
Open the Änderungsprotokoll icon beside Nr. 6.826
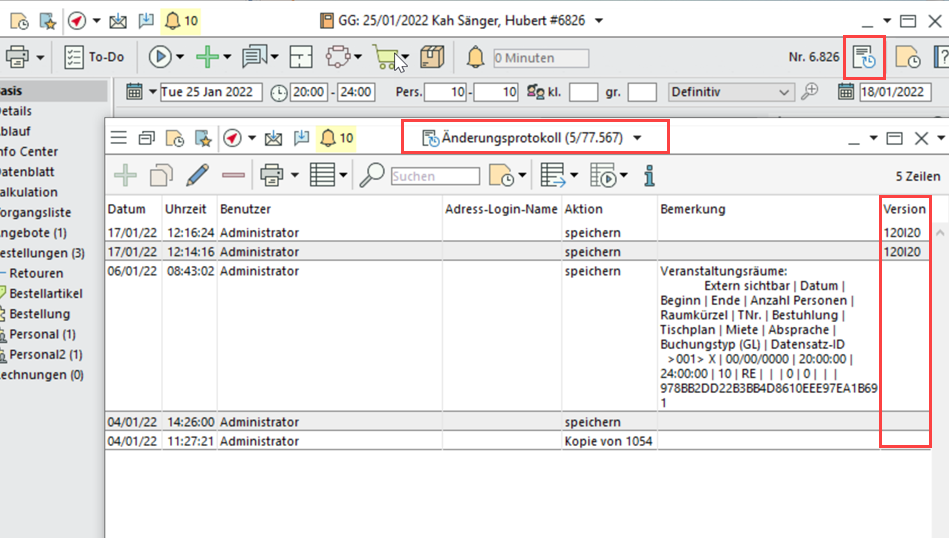(864, 58)
